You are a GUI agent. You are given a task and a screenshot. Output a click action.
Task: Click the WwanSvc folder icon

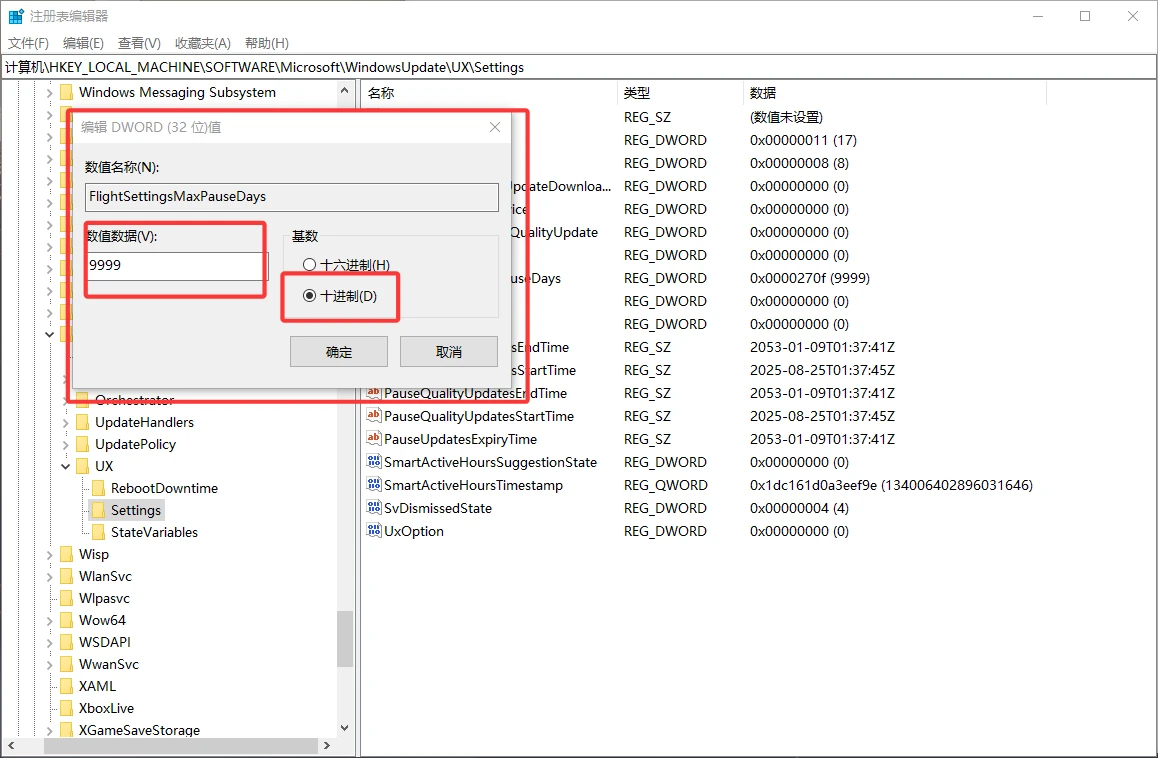point(66,664)
